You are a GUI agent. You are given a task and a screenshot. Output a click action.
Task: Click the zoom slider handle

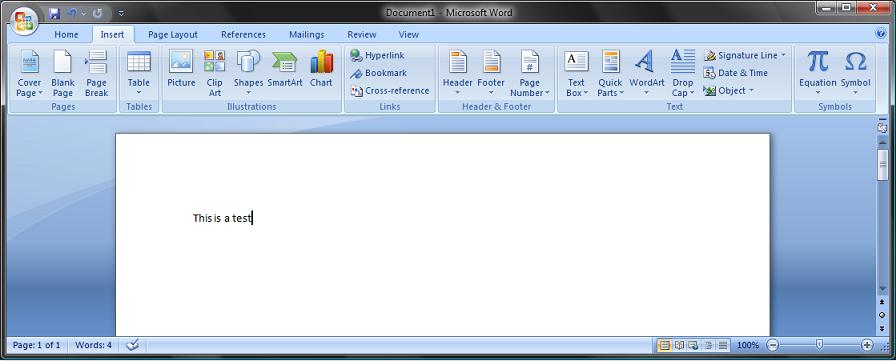coord(819,344)
